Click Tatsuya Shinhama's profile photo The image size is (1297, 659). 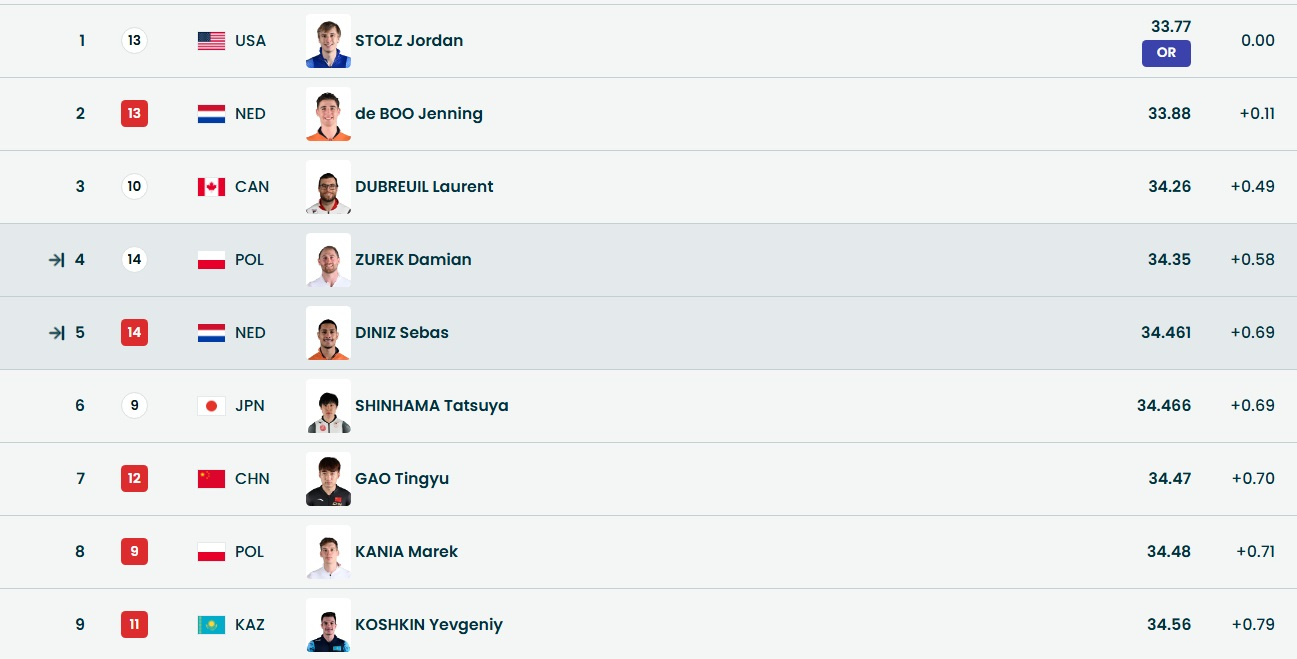(328, 406)
